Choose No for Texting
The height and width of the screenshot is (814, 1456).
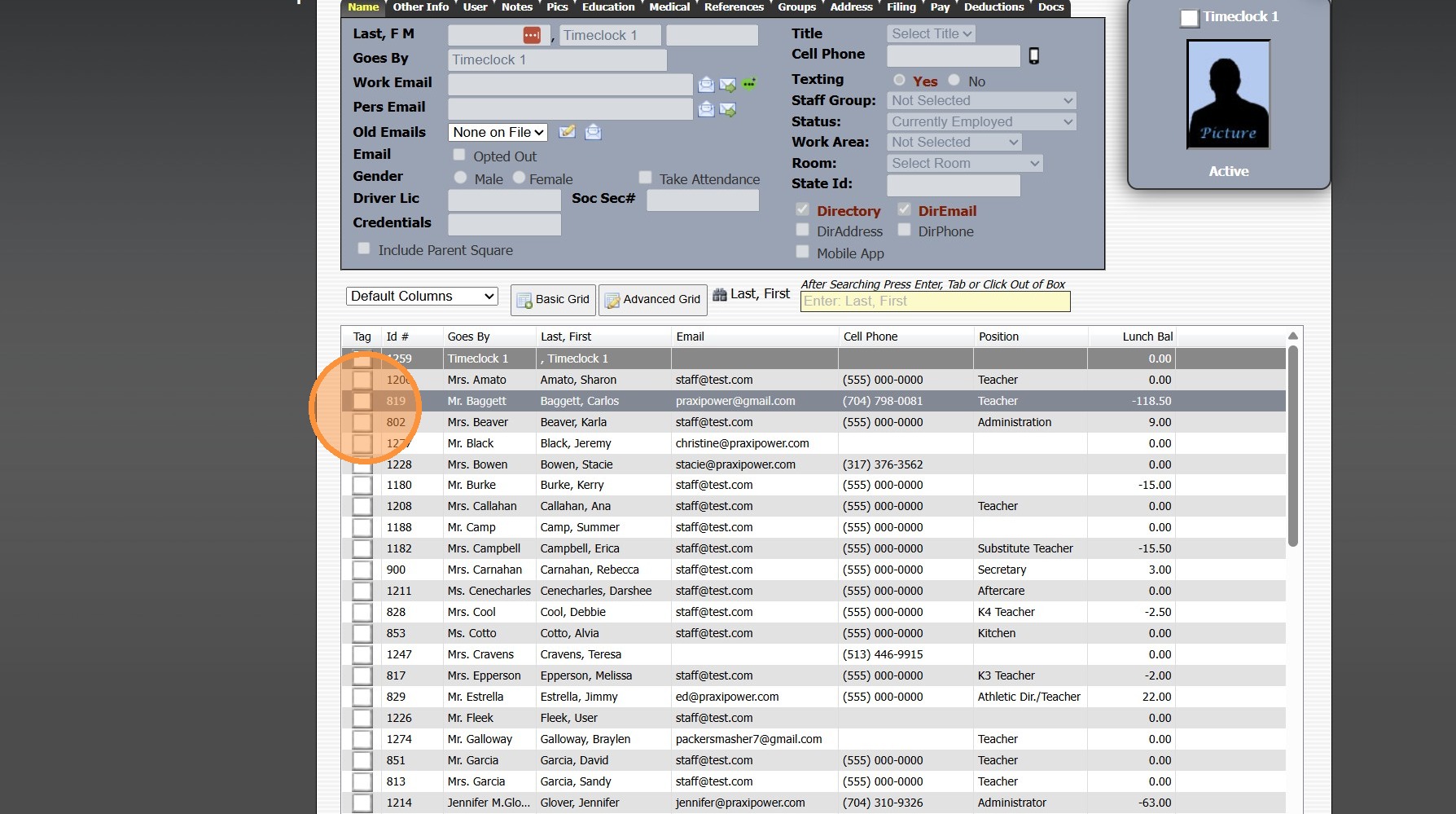tap(954, 80)
